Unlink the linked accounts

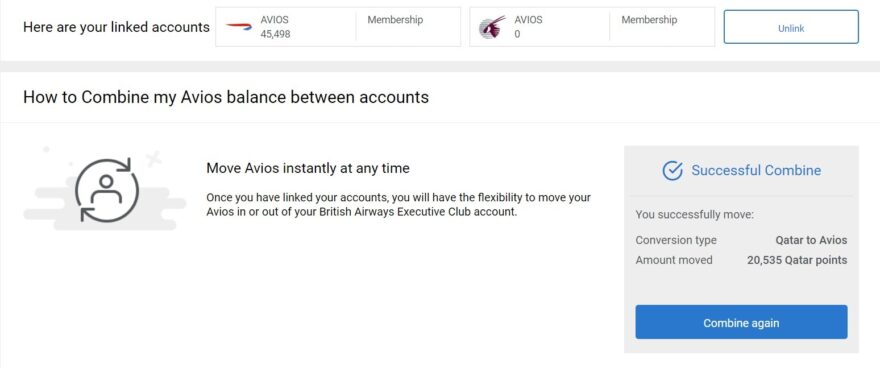[791, 27]
